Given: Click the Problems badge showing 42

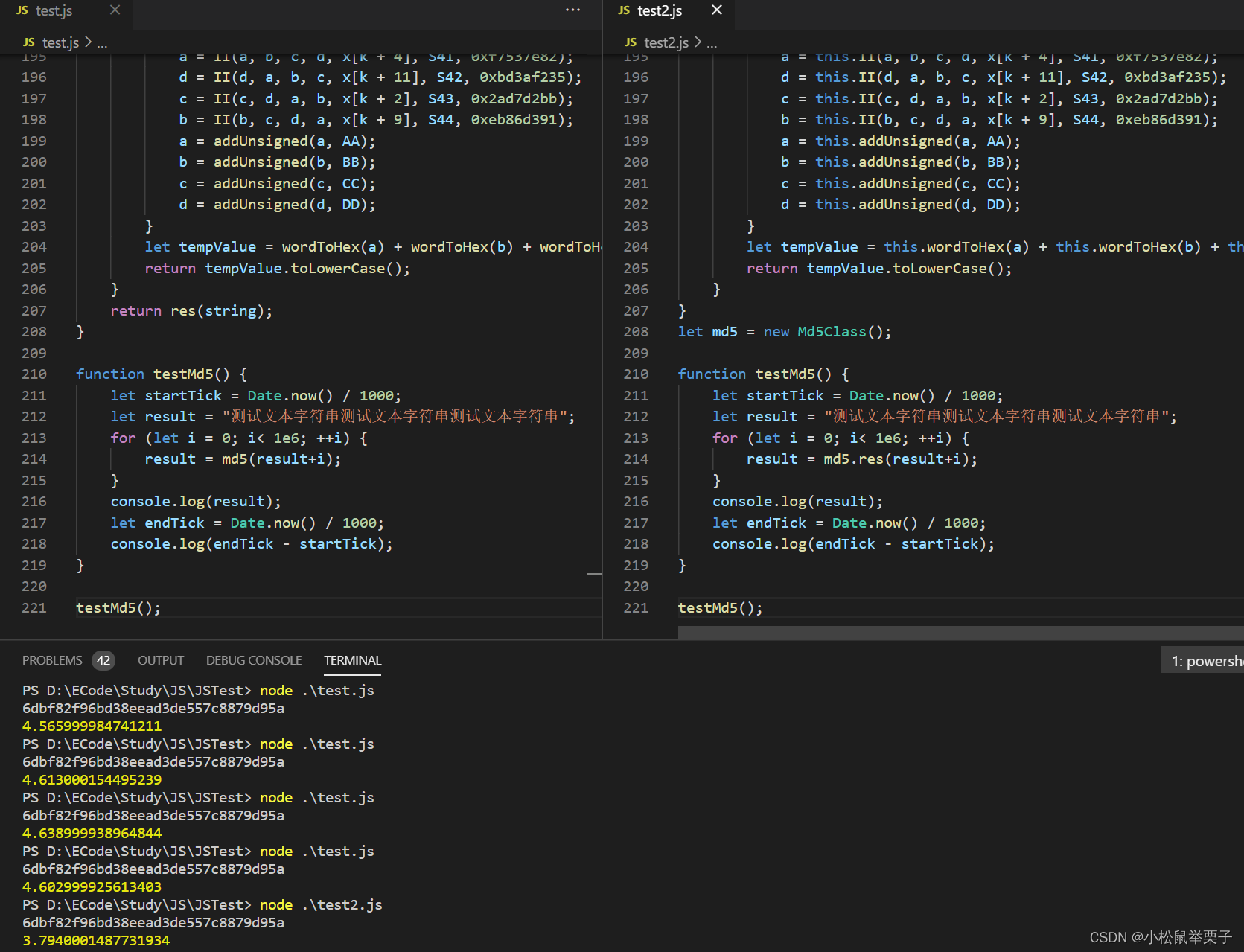Looking at the screenshot, I should [103, 659].
